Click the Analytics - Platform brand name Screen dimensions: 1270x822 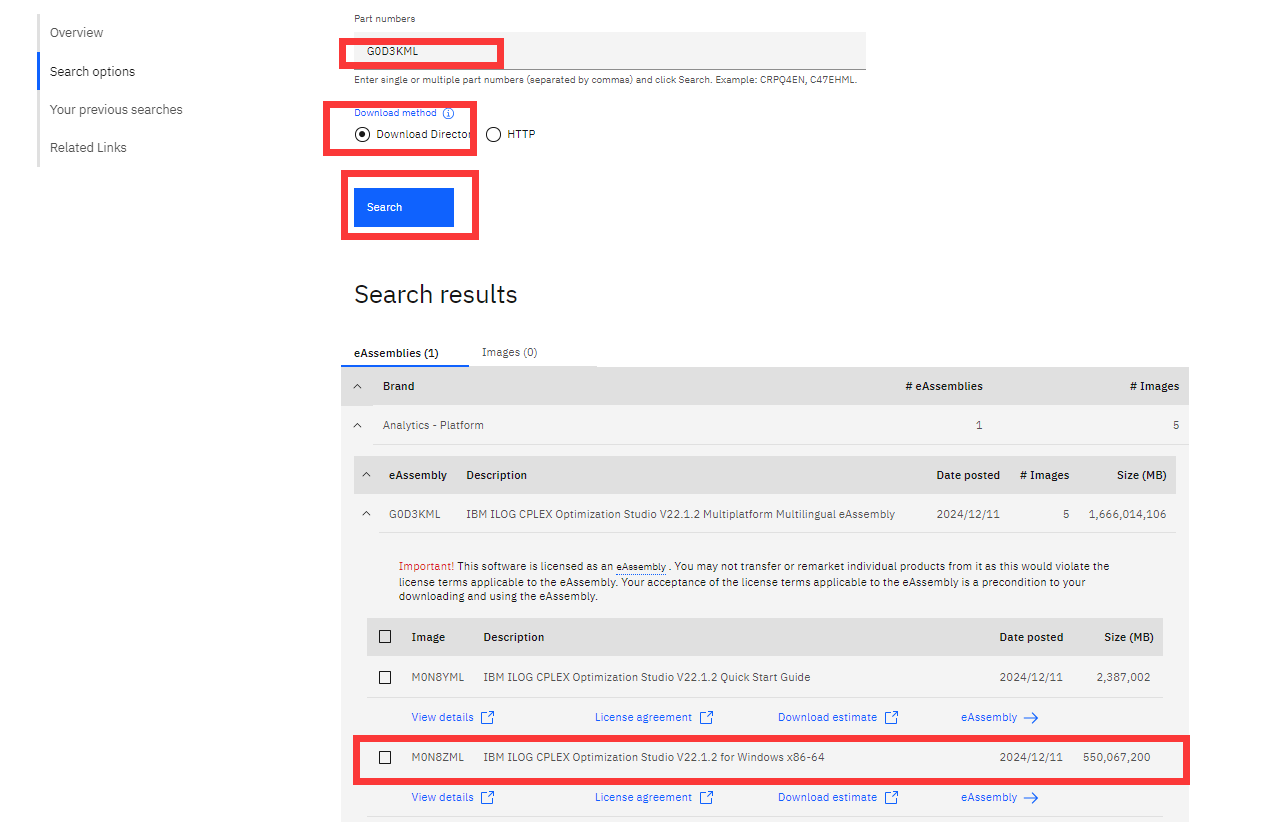[433, 425]
